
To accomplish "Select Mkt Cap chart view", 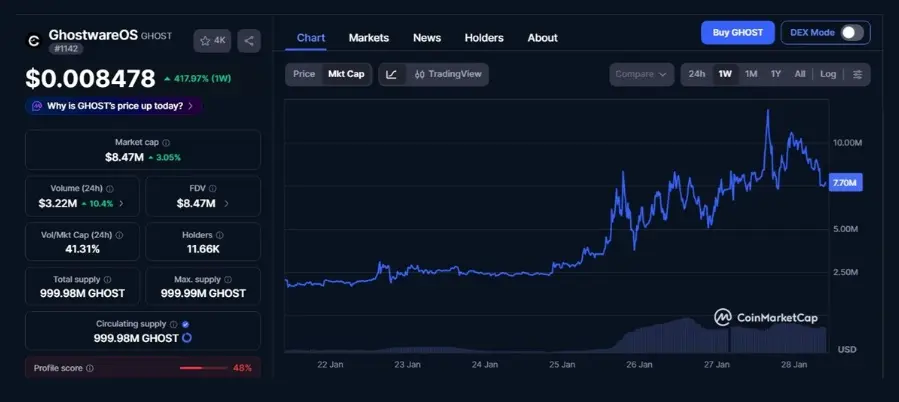I will point(346,74).
